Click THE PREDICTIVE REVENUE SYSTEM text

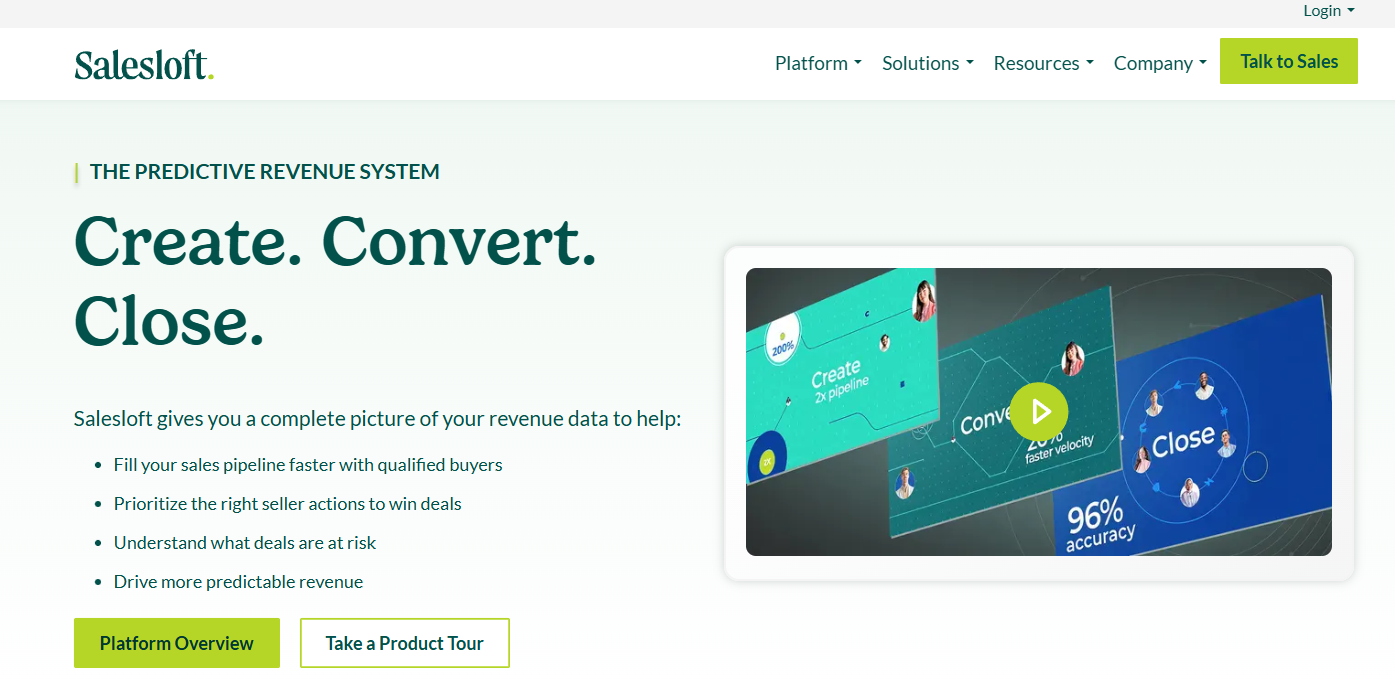[x=265, y=172]
